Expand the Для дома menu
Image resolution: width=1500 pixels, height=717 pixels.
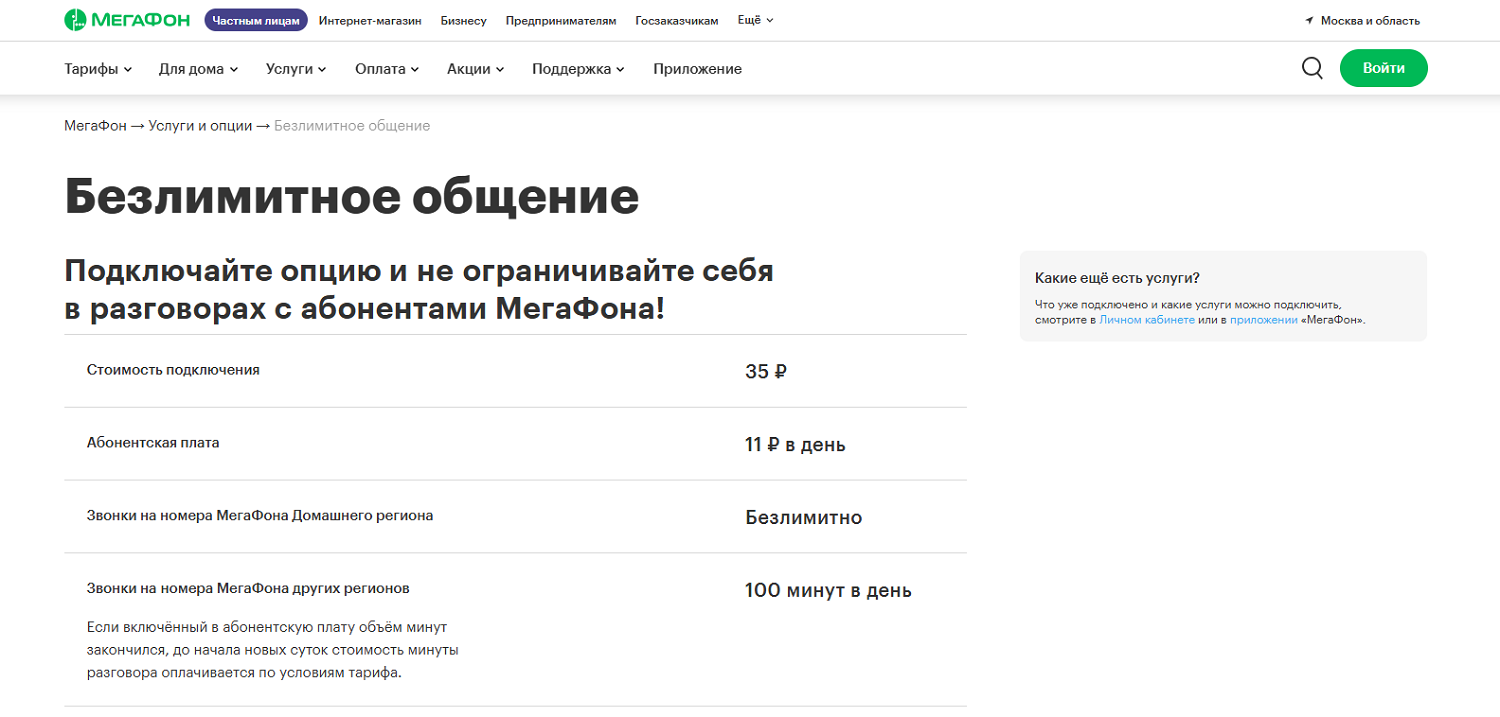click(x=198, y=69)
